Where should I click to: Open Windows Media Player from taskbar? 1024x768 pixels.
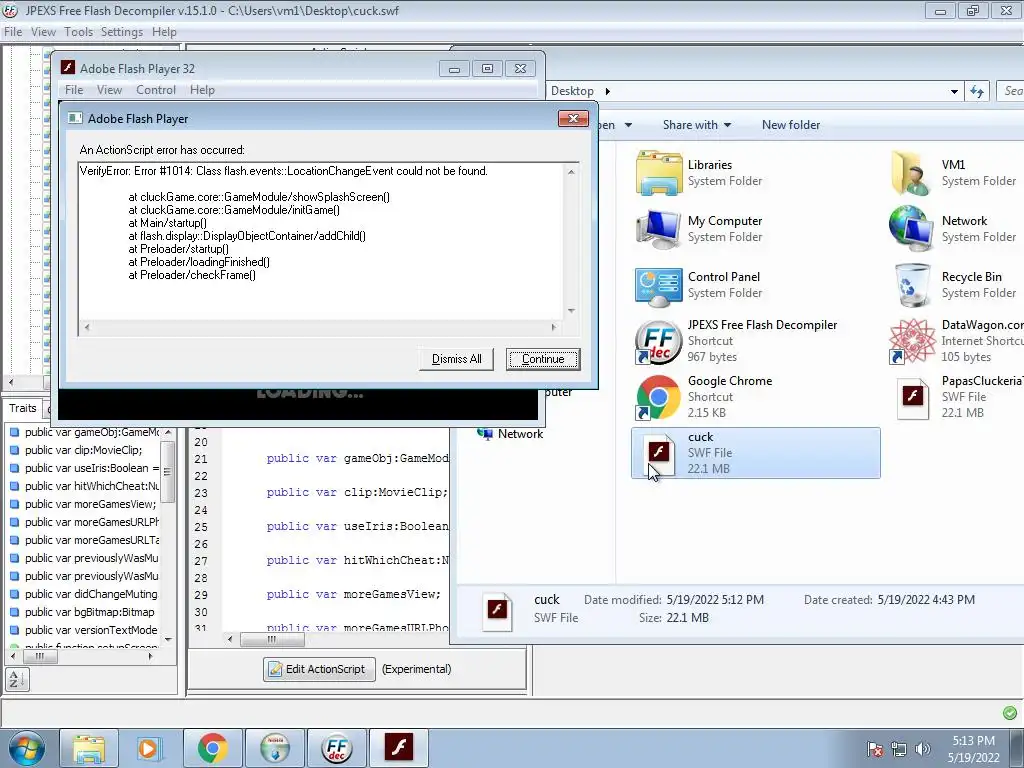click(x=149, y=748)
